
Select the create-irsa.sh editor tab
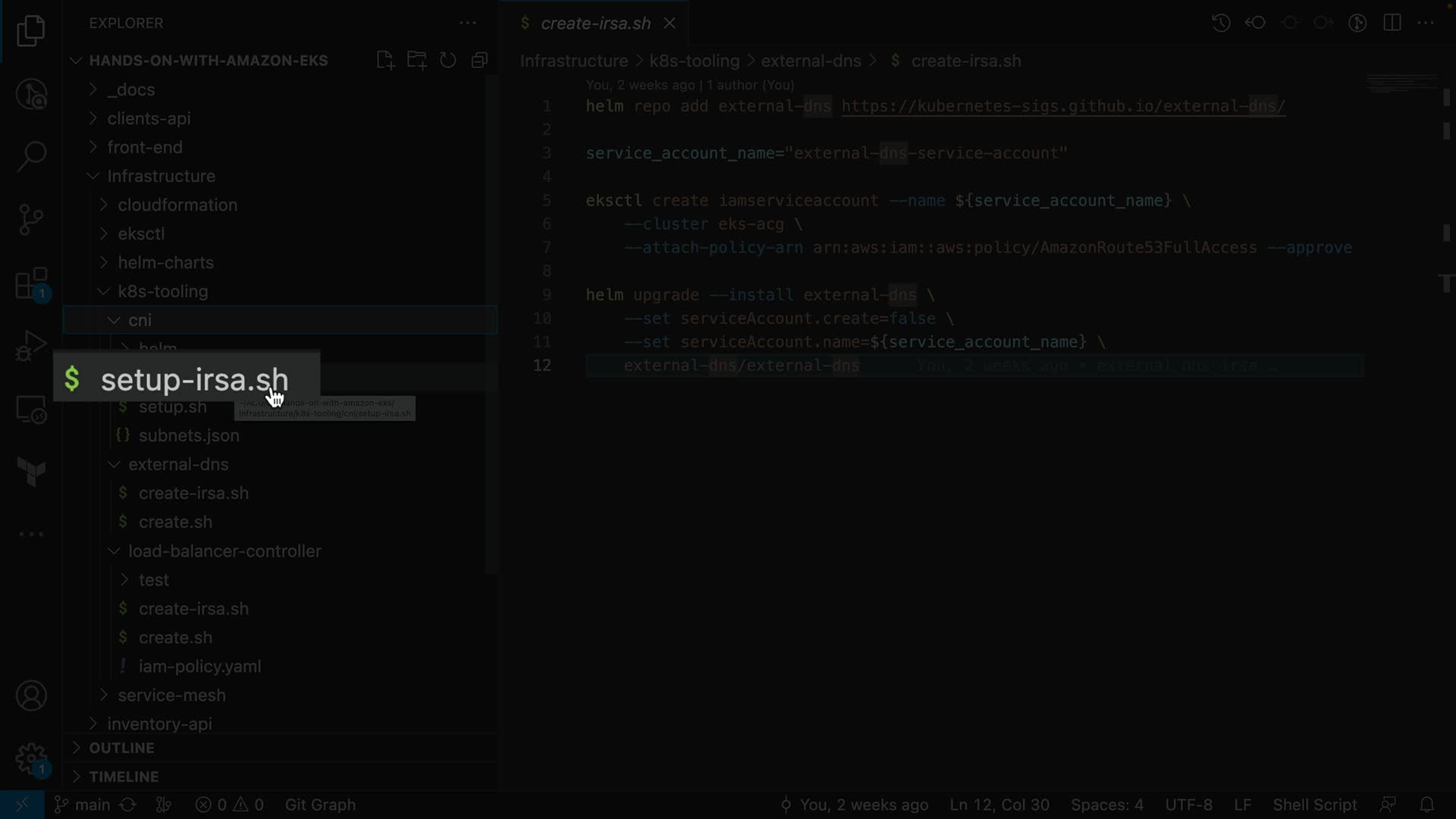pyautogui.click(x=595, y=24)
